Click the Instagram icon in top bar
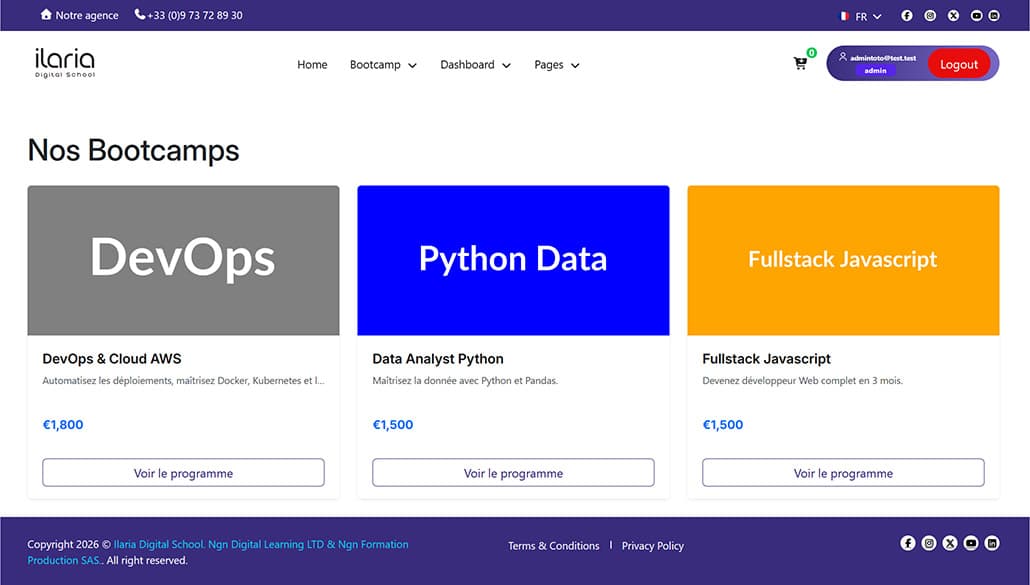 click(x=930, y=16)
